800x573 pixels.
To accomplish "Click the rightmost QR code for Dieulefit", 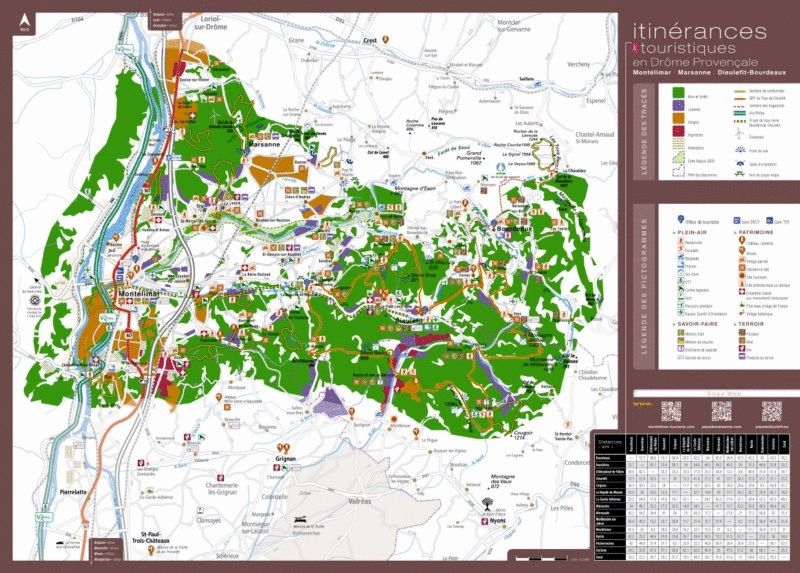I will pos(770,410).
